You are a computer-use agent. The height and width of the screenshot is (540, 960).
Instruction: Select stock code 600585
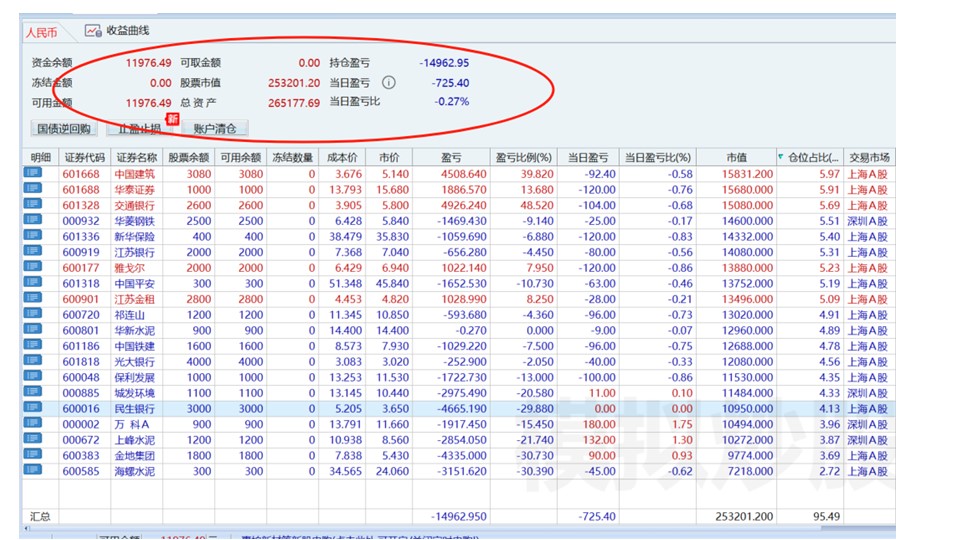(x=81, y=471)
